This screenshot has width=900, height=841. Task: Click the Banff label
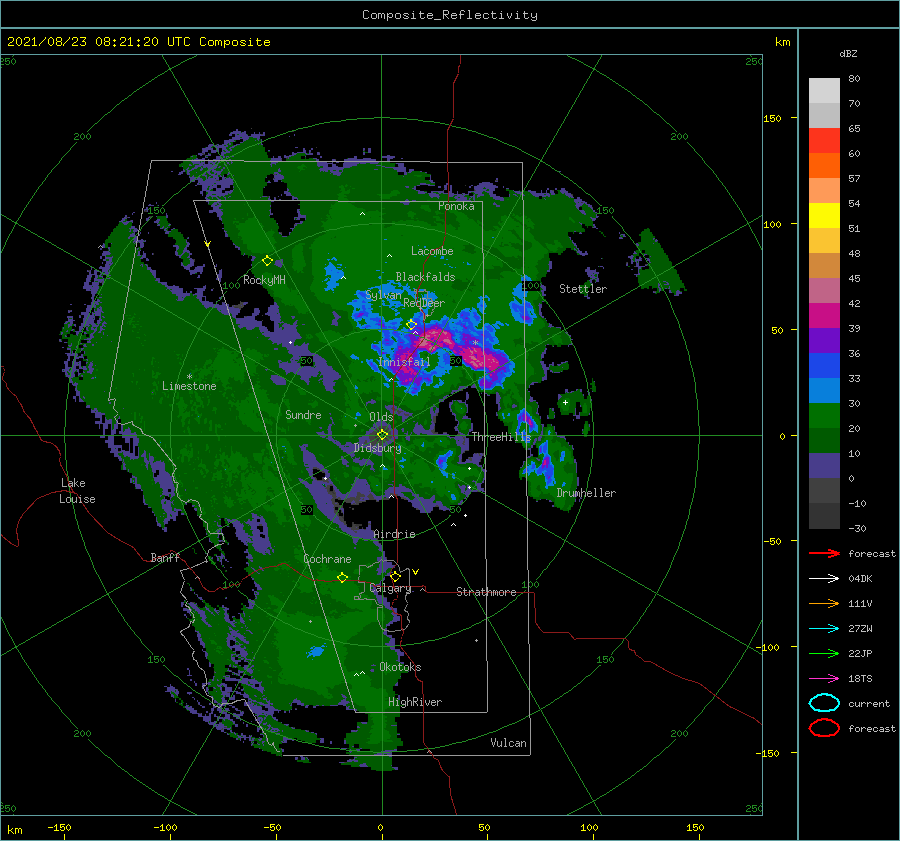(165, 557)
